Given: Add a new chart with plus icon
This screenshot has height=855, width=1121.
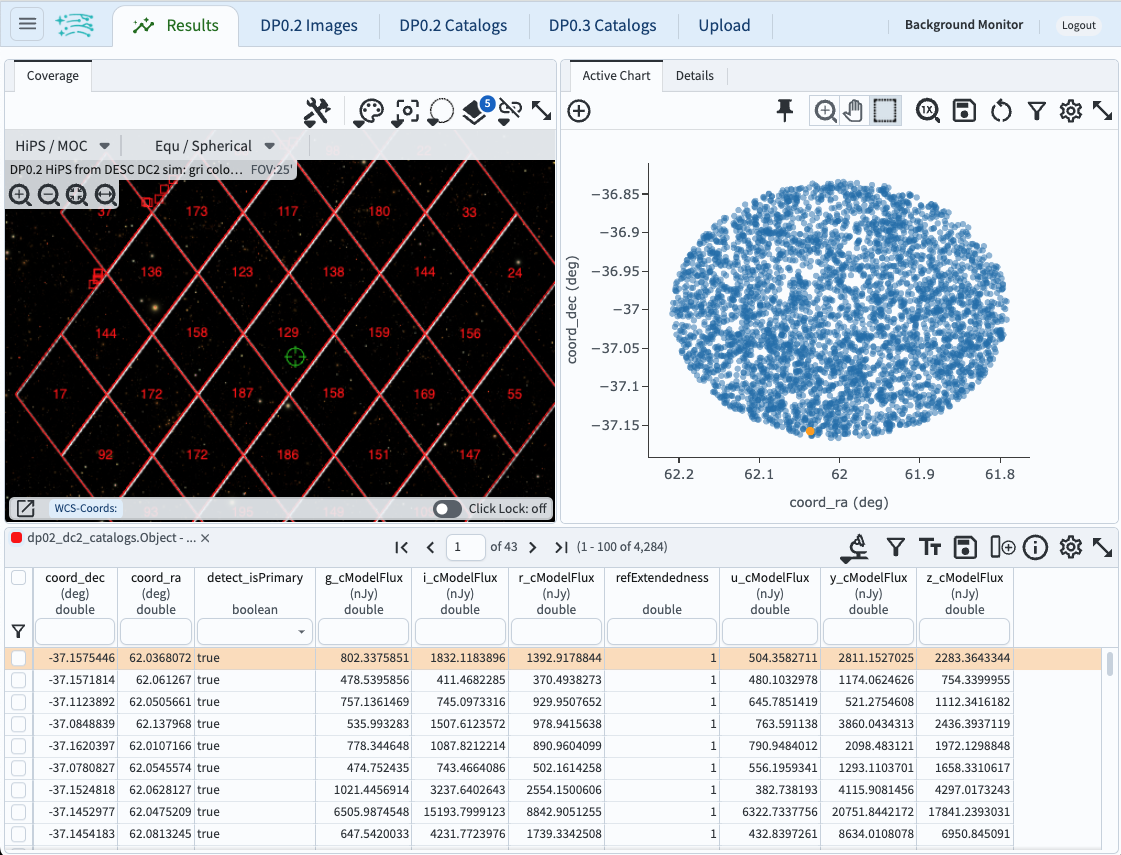Looking at the screenshot, I should (x=579, y=111).
